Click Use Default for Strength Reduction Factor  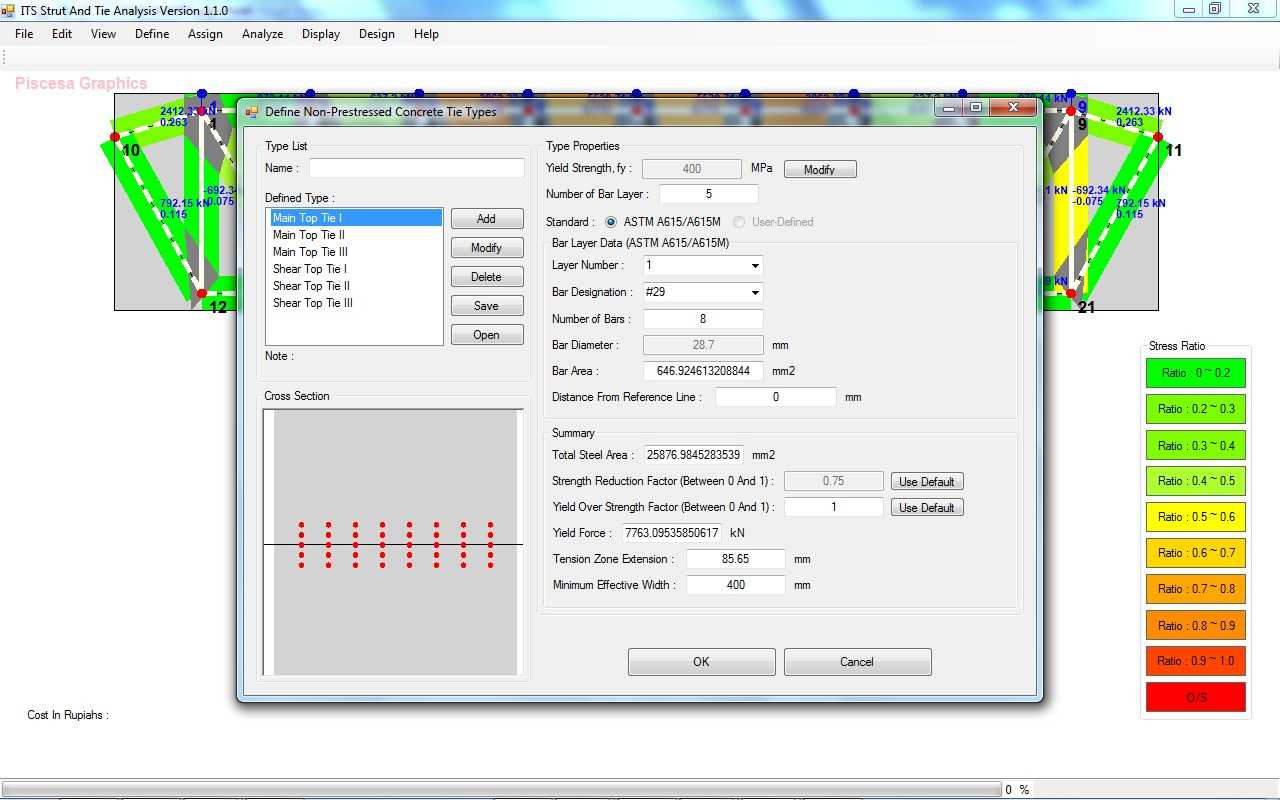point(926,482)
